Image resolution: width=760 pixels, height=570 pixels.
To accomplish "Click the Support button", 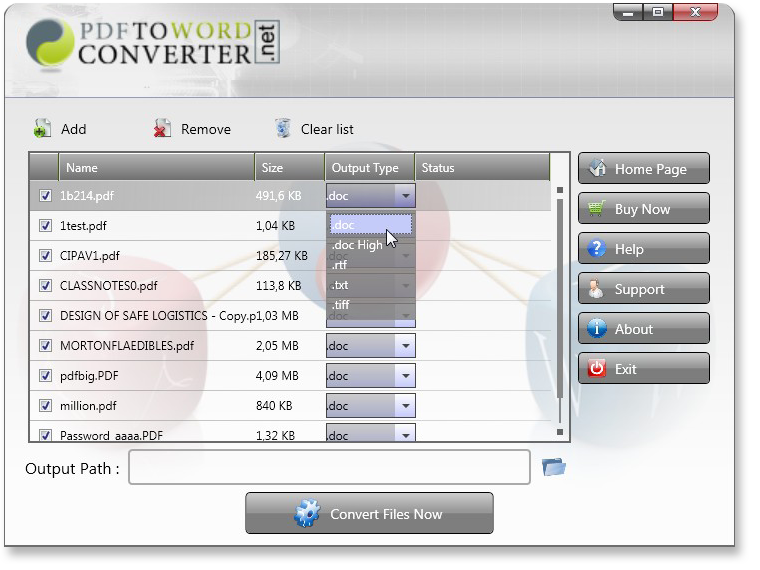I will click(x=644, y=289).
